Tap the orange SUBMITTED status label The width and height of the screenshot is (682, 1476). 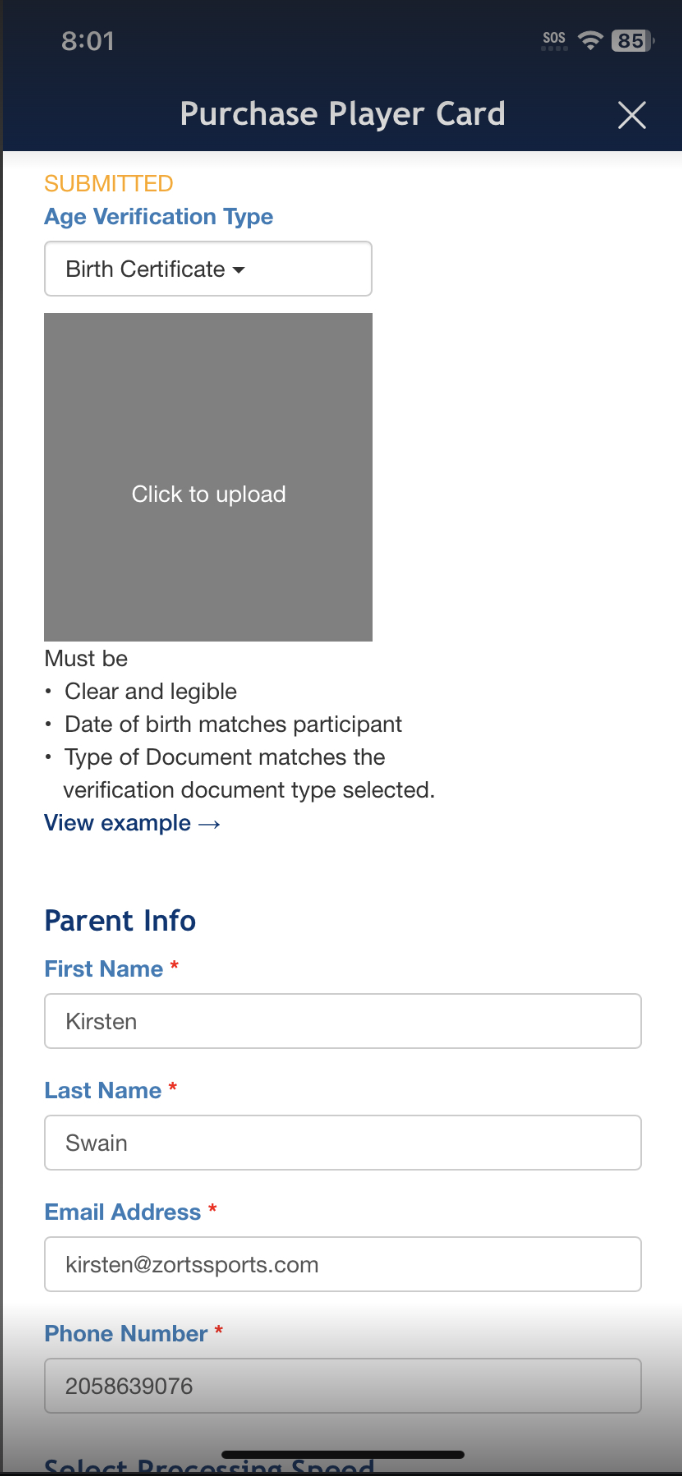tap(109, 183)
